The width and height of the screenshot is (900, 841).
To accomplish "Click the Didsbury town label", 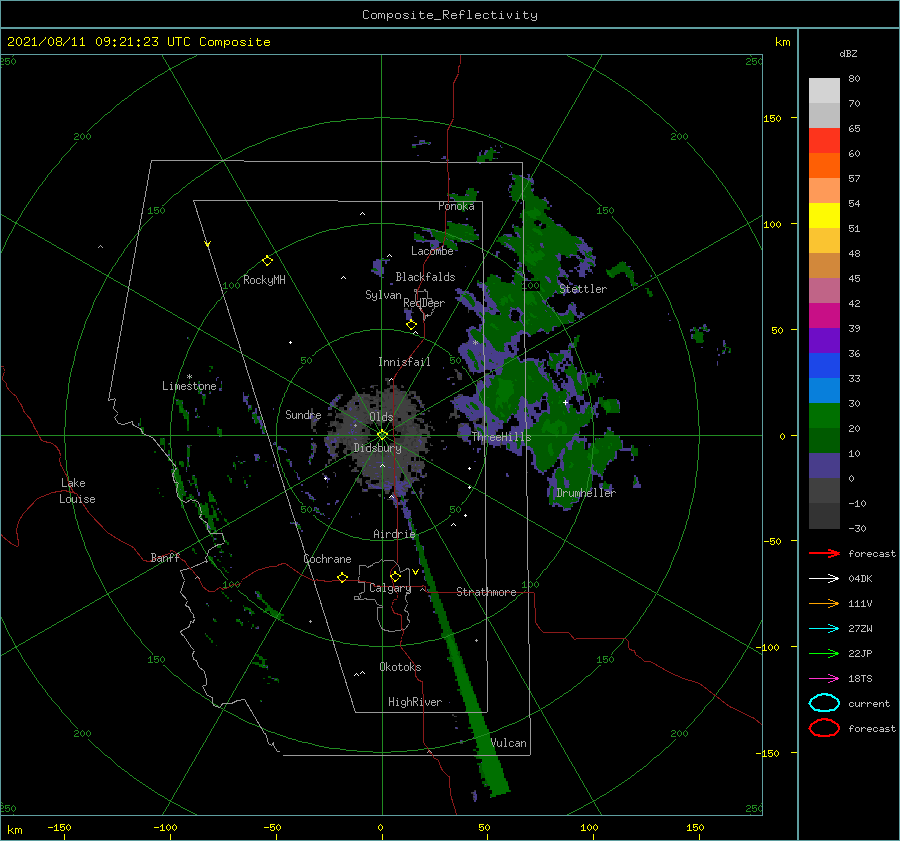I will (x=377, y=448).
